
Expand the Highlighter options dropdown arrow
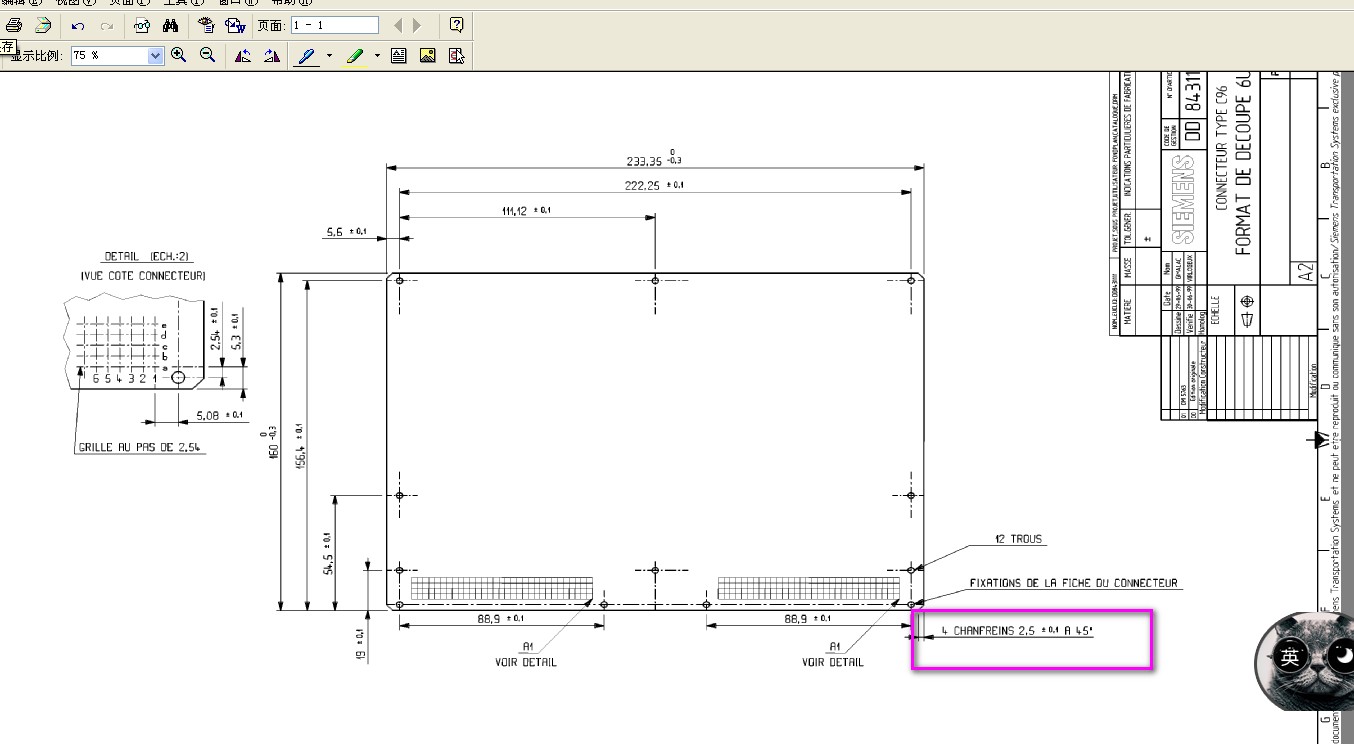[377, 56]
